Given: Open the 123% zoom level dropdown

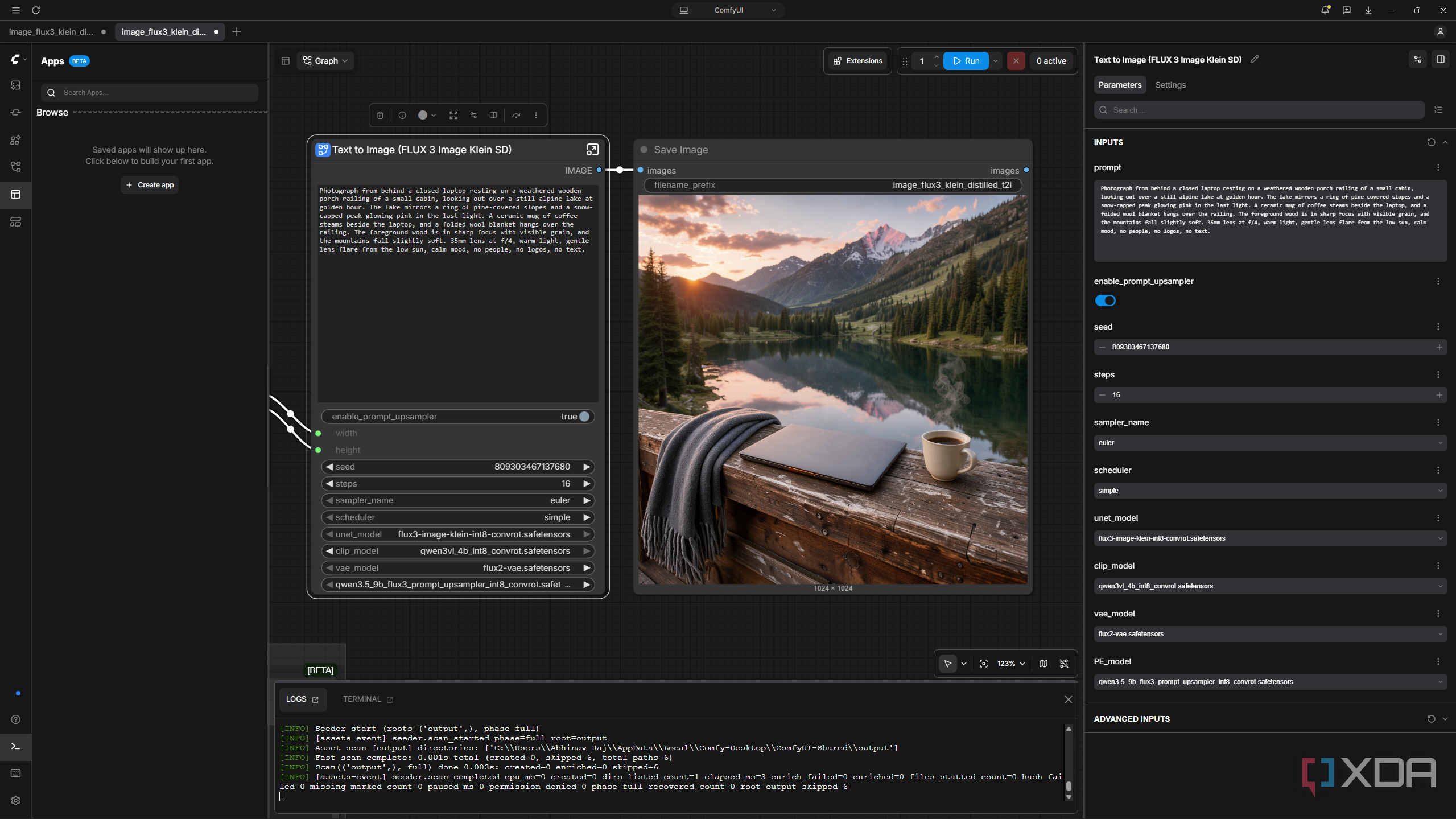Looking at the screenshot, I should click(1011, 664).
